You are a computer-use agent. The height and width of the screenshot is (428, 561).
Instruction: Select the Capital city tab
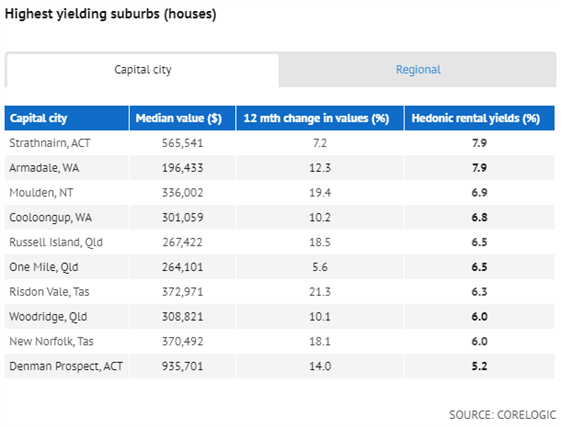[x=142, y=69]
